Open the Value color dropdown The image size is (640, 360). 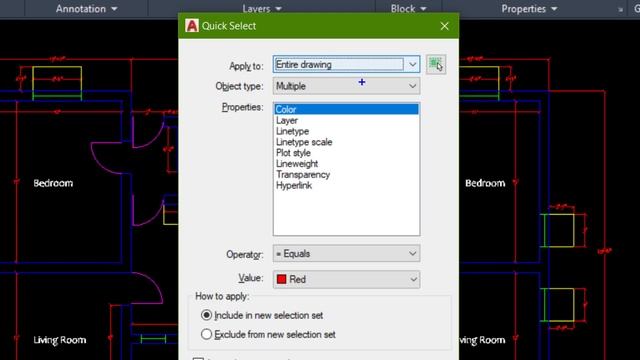346,279
